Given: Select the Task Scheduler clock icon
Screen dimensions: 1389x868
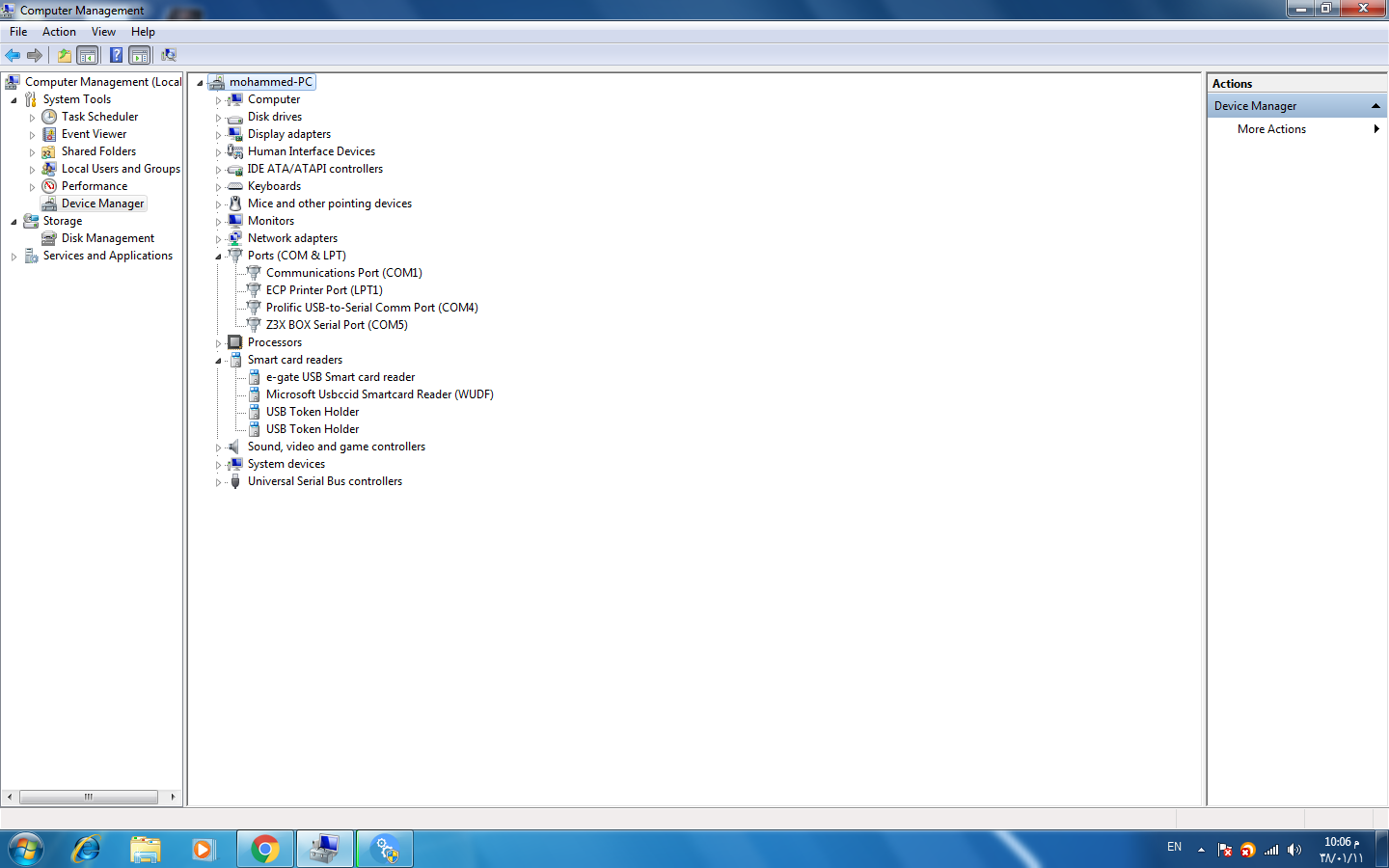Looking at the screenshot, I should [x=49, y=117].
